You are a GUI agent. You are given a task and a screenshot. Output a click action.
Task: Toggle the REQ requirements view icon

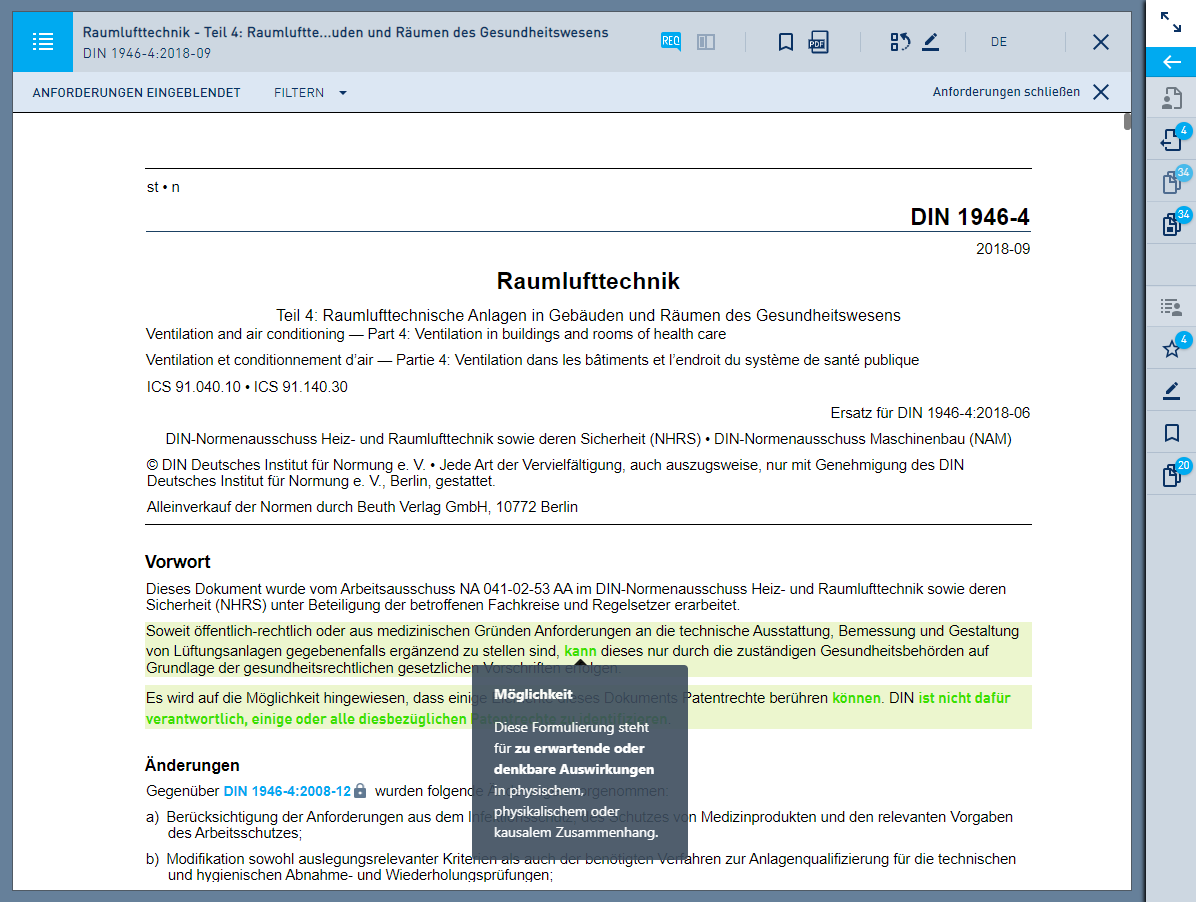click(670, 42)
